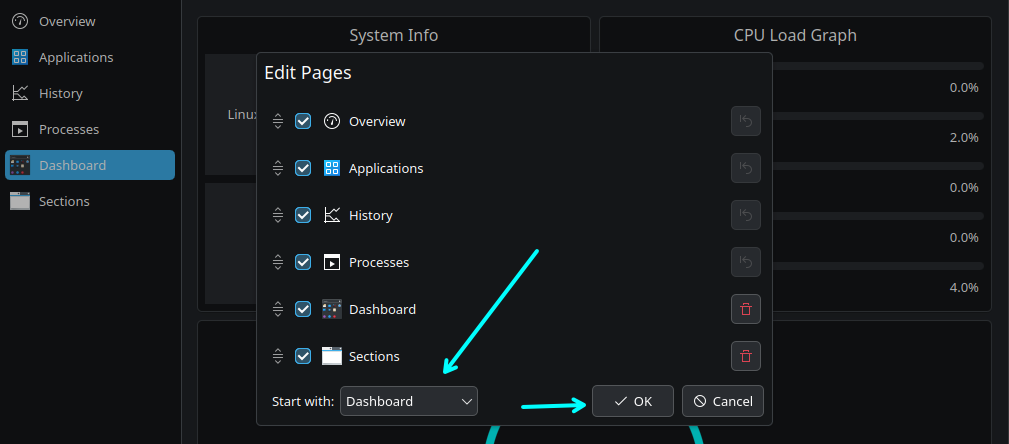Click Processes window icon in dialog
The image size is (1009, 444).
331,262
